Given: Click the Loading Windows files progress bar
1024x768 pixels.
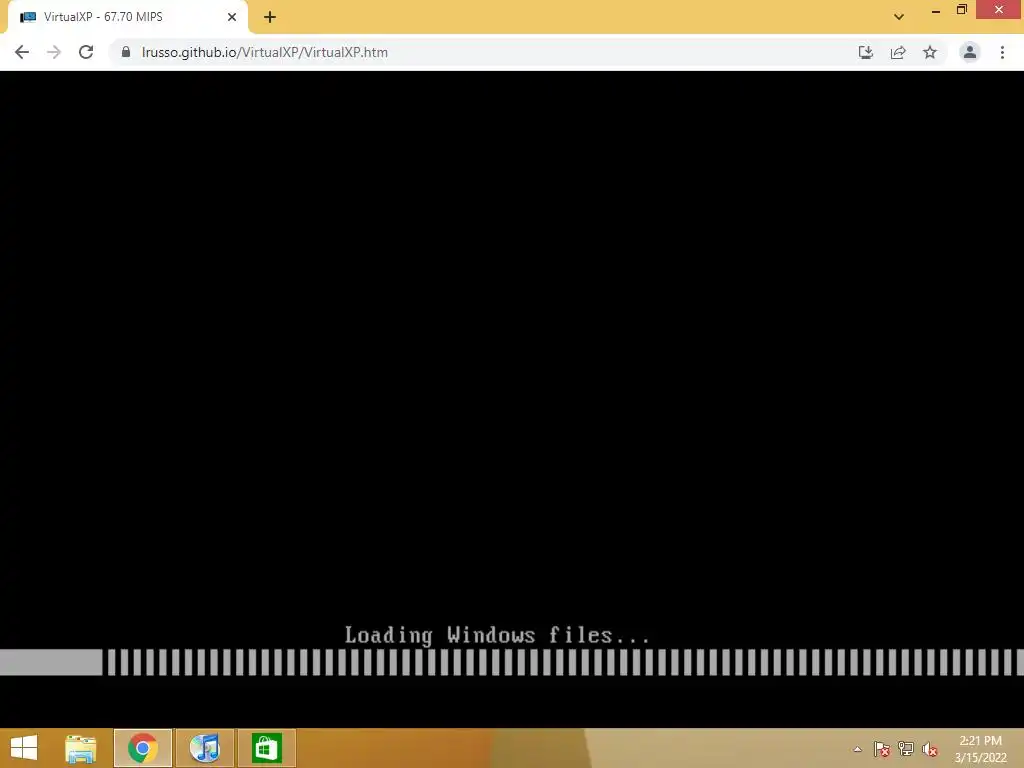Looking at the screenshot, I should click(x=512, y=662).
